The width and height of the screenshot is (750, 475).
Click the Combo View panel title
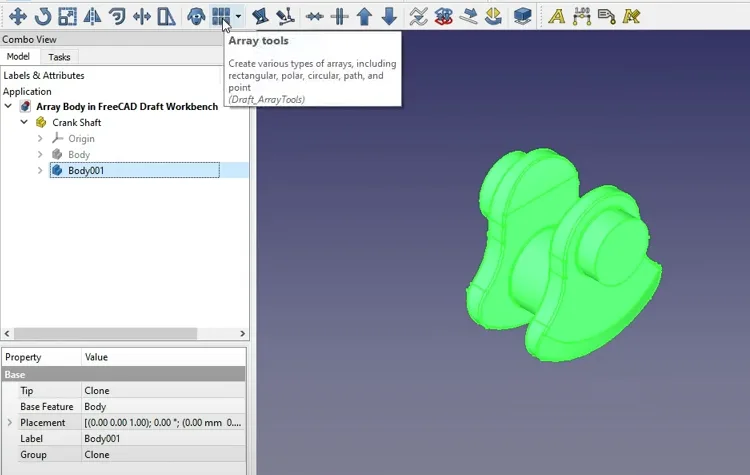(x=29, y=39)
